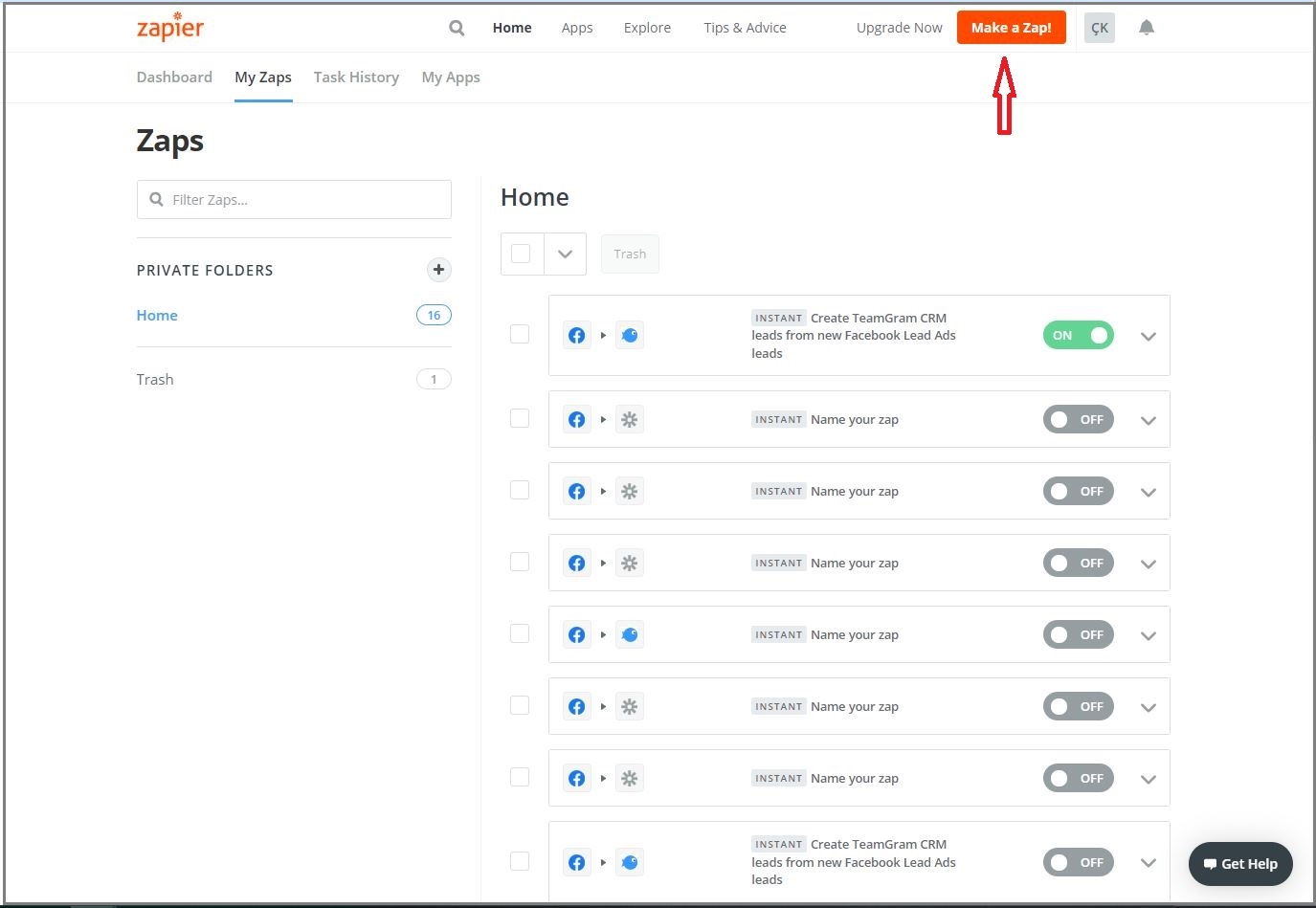1316x908 pixels.
Task: Turn on the OFF Create TeamGram CRM zap
Action: (x=1079, y=862)
